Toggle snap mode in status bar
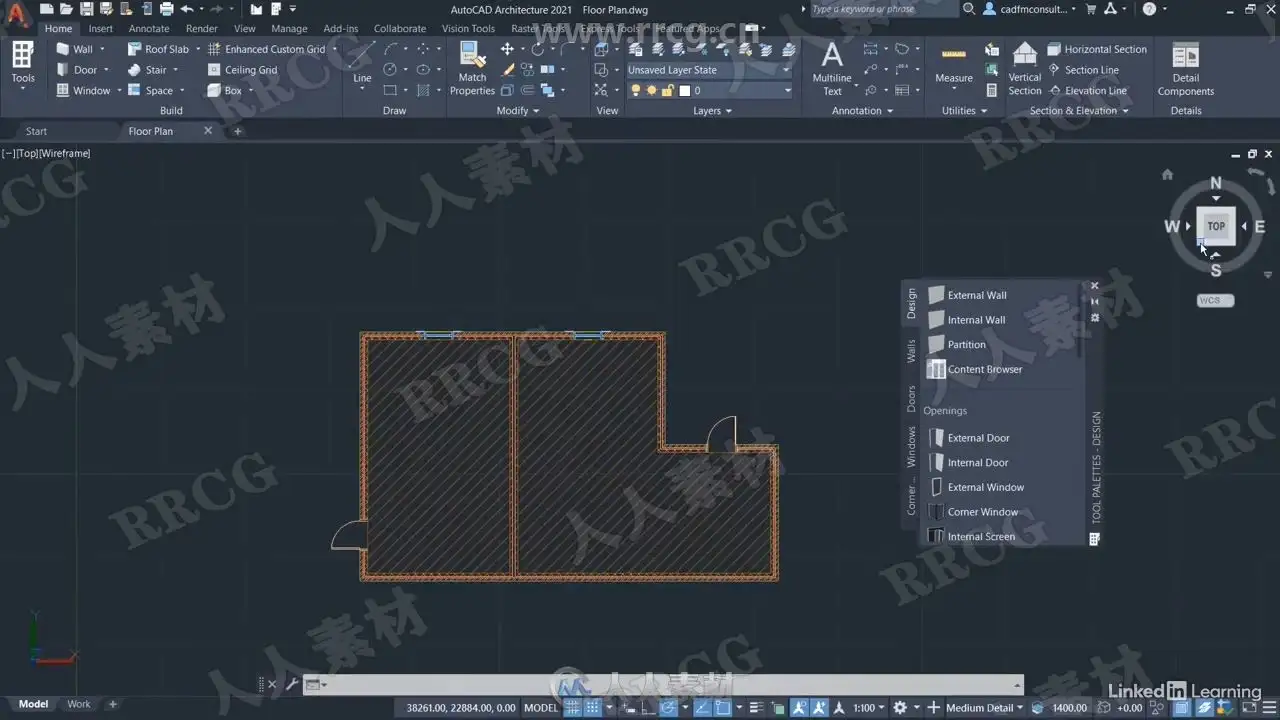 594,707
